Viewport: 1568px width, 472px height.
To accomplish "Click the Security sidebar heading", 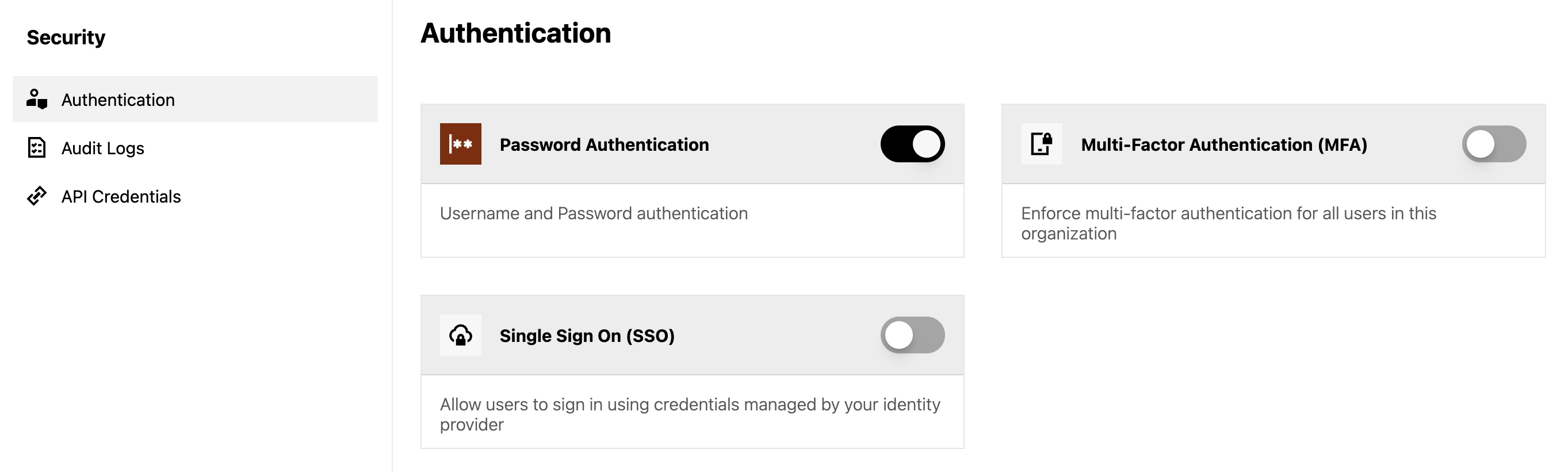I will [66, 37].
